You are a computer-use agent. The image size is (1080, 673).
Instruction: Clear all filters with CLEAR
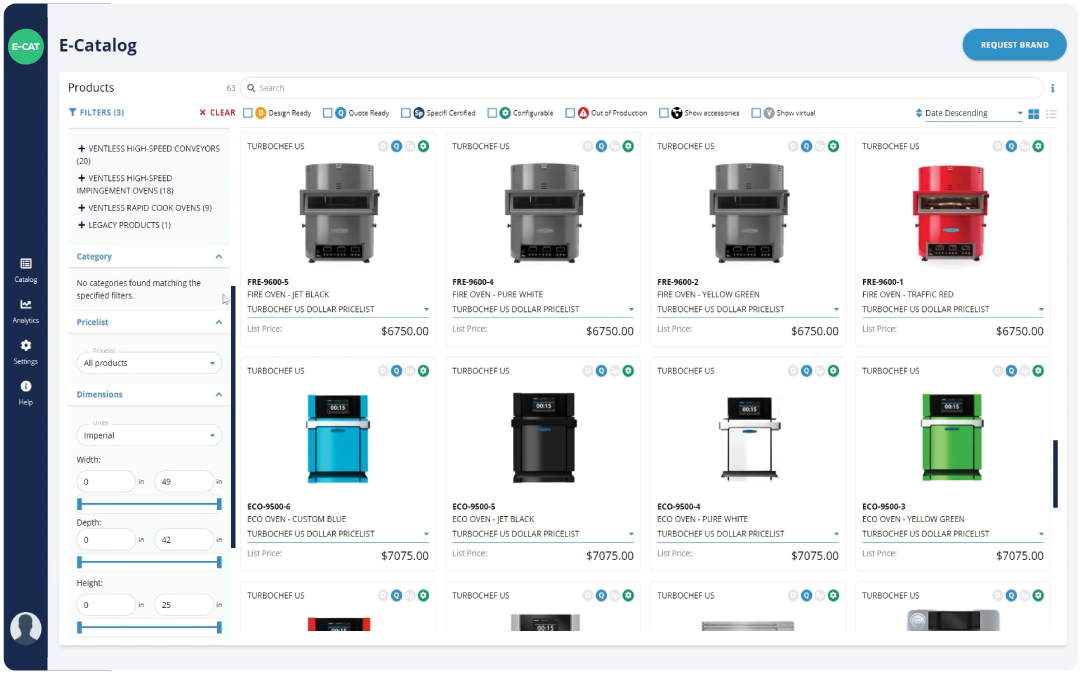pyautogui.click(x=217, y=112)
